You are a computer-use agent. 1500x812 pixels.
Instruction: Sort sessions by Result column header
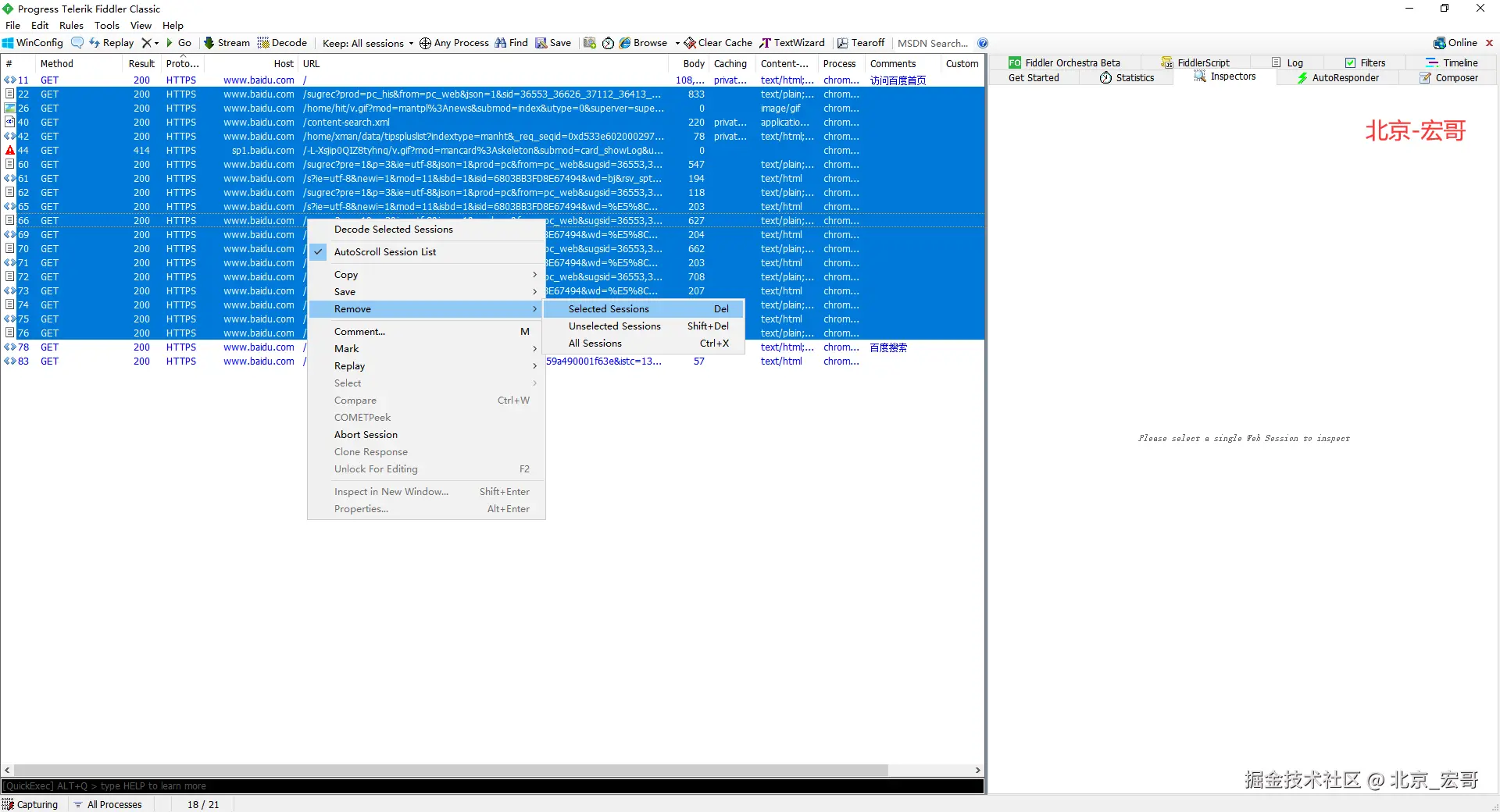141,63
